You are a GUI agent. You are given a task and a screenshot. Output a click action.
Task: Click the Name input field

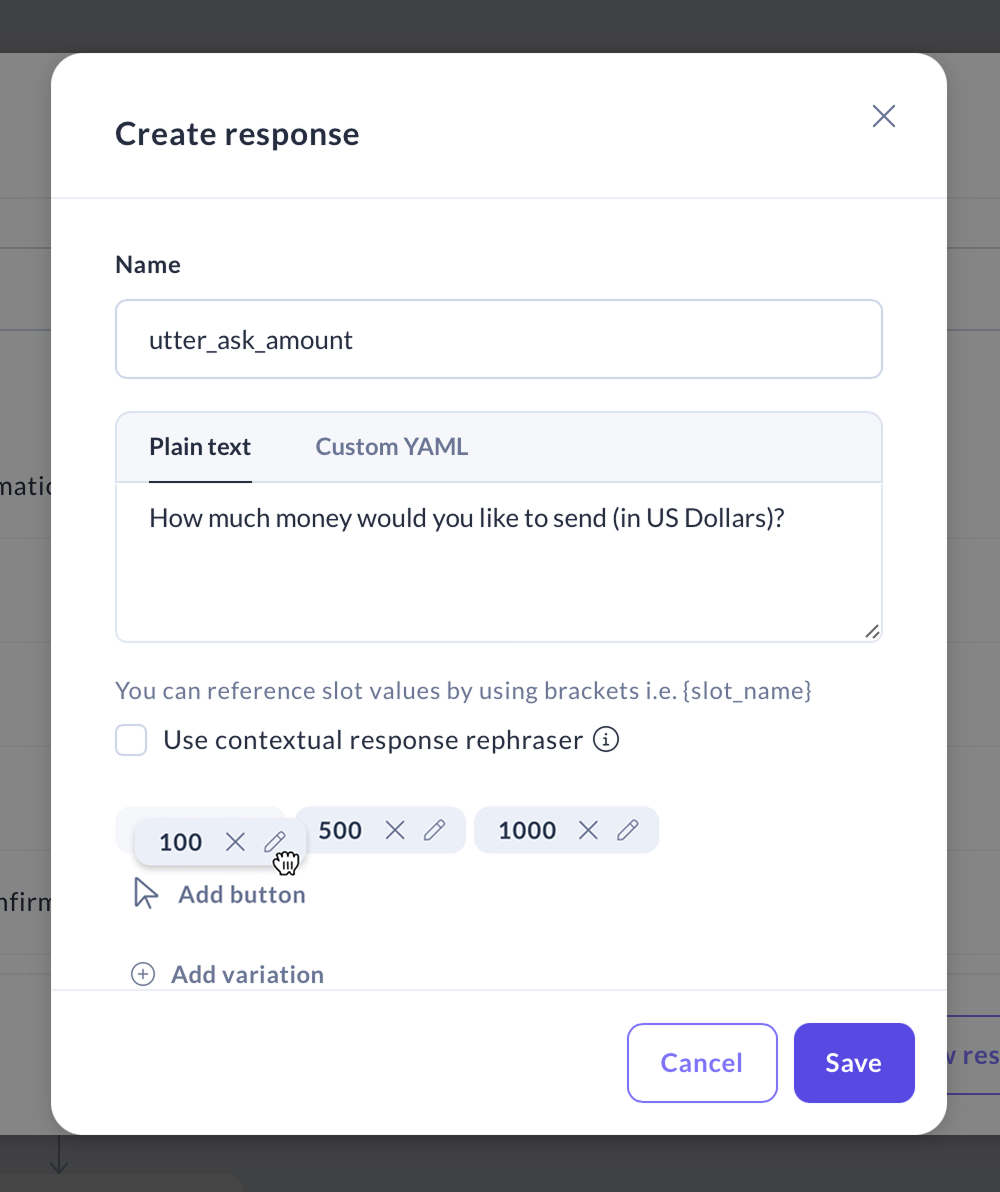click(498, 340)
